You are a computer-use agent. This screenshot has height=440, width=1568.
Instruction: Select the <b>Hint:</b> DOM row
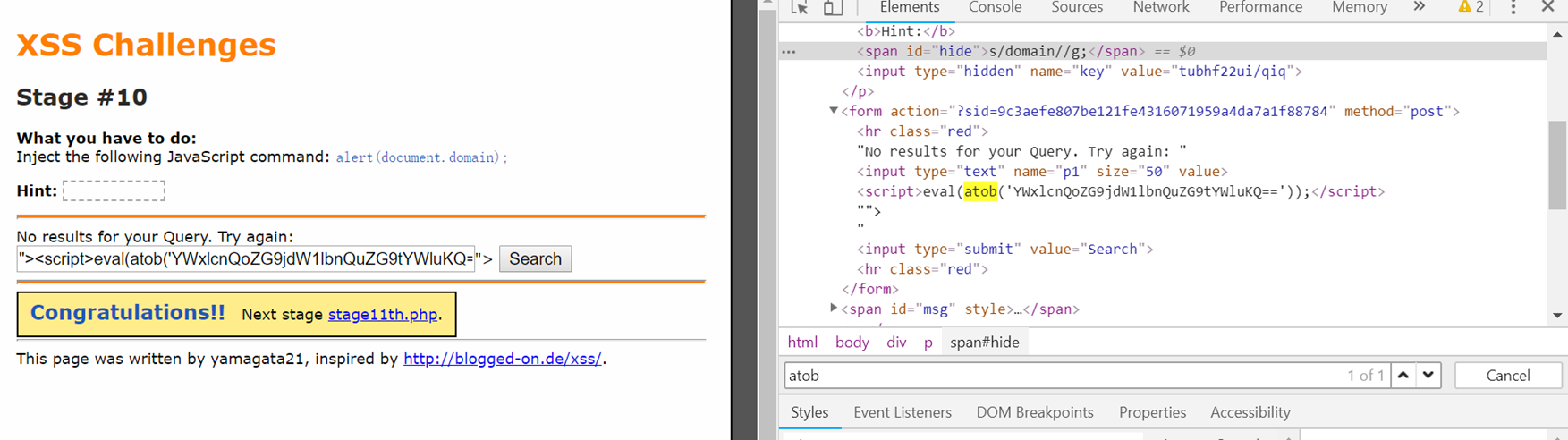click(x=906, y=31)
